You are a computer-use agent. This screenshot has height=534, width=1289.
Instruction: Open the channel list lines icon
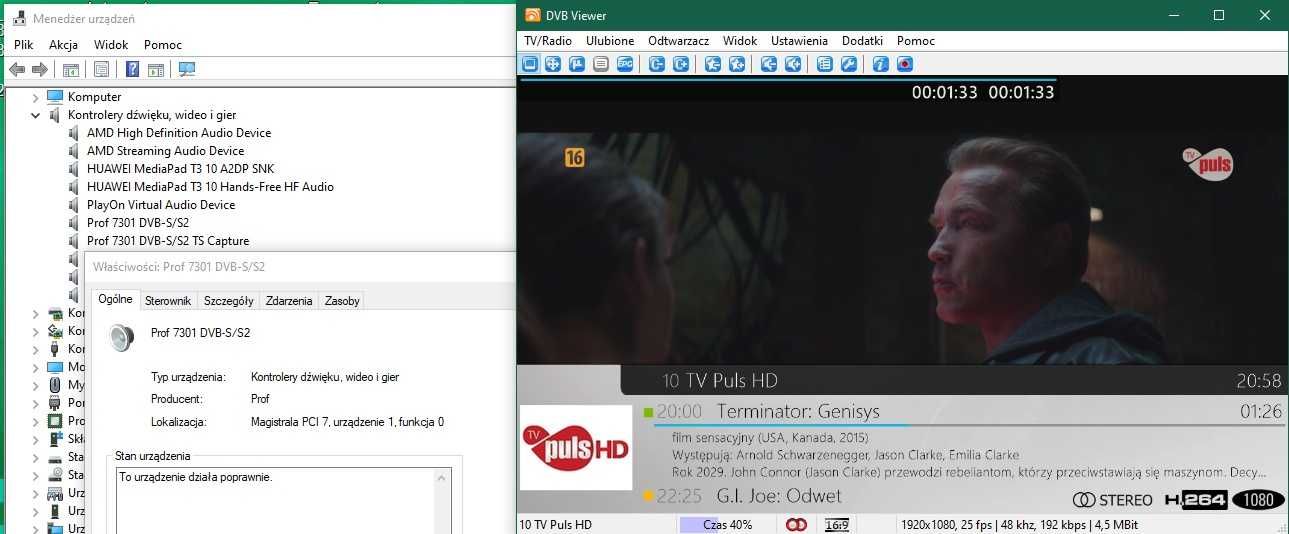tap(601, 64)
